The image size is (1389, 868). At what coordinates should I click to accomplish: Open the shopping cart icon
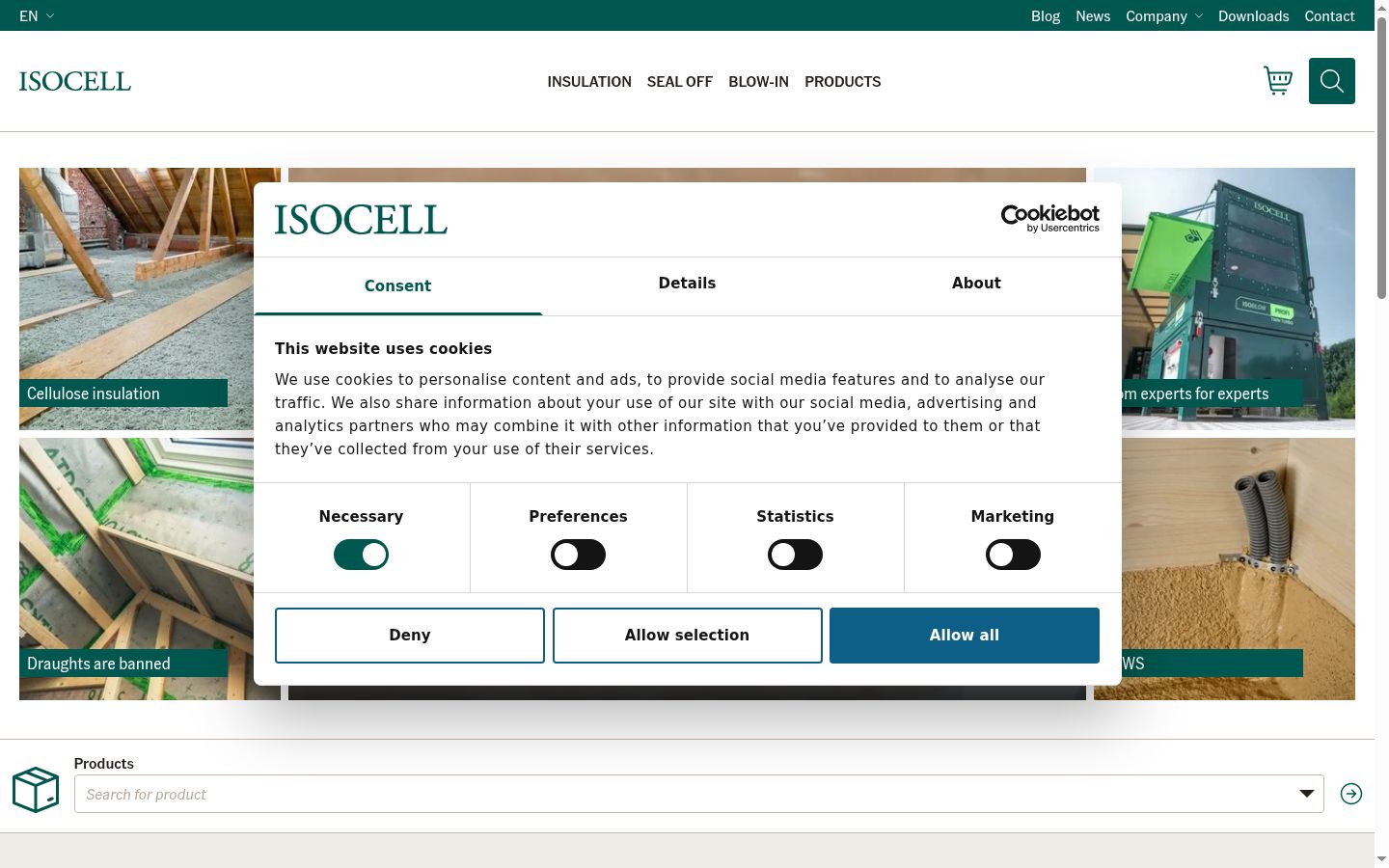pos(1278,81)
